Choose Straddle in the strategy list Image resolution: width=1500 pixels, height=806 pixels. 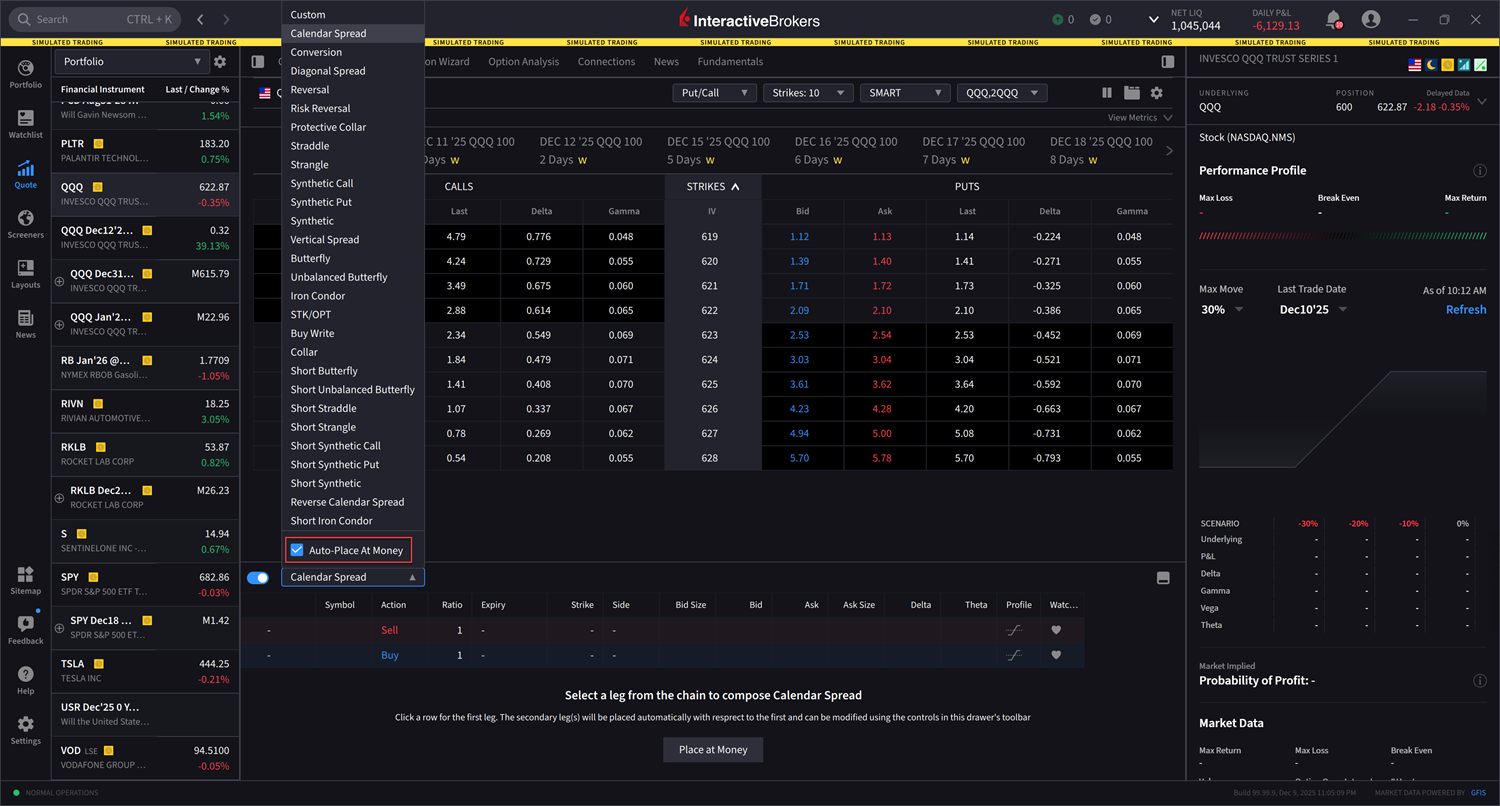(x=310, y=145)
